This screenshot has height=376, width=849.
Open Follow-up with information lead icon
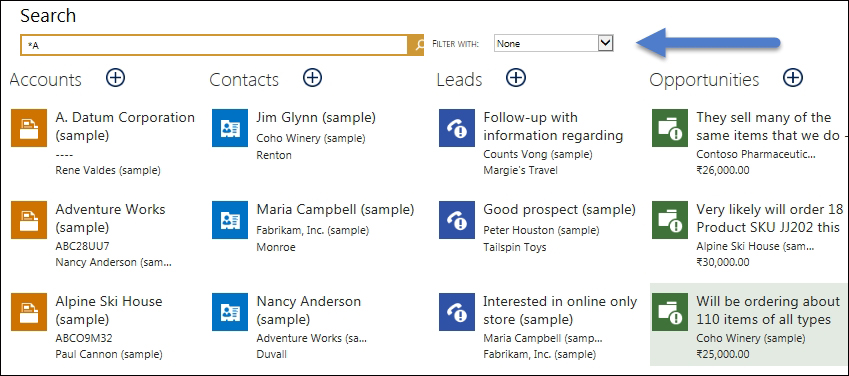456,128
